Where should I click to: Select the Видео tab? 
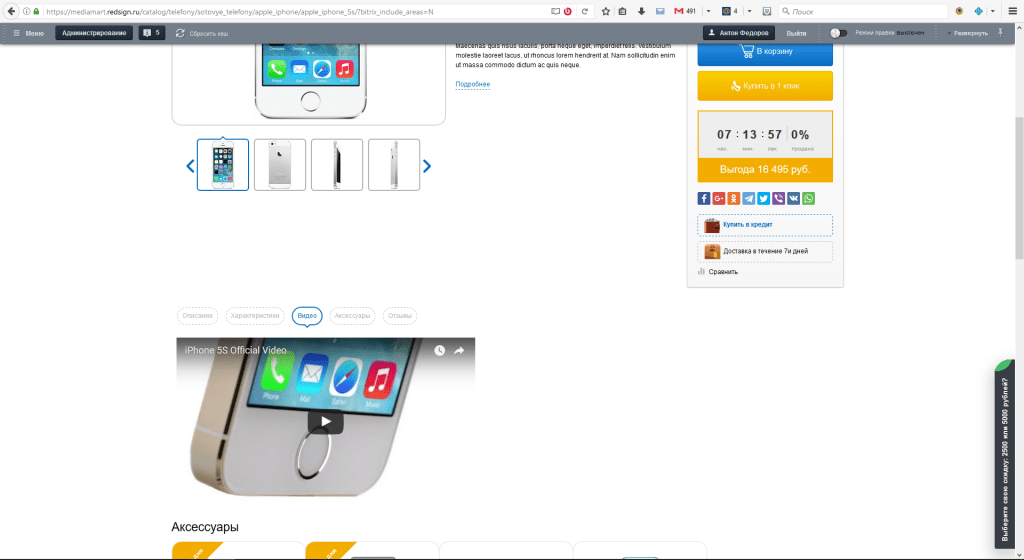307,316
